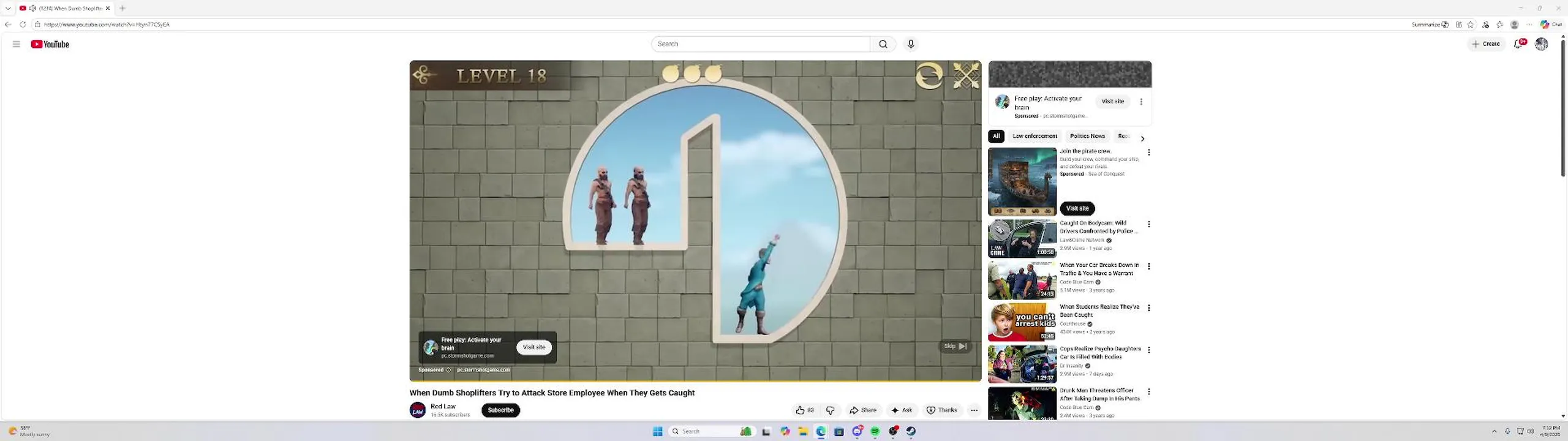
Task: Open File Explorer from taskbar
Action: pyautogui.click(x=803, y=431)
